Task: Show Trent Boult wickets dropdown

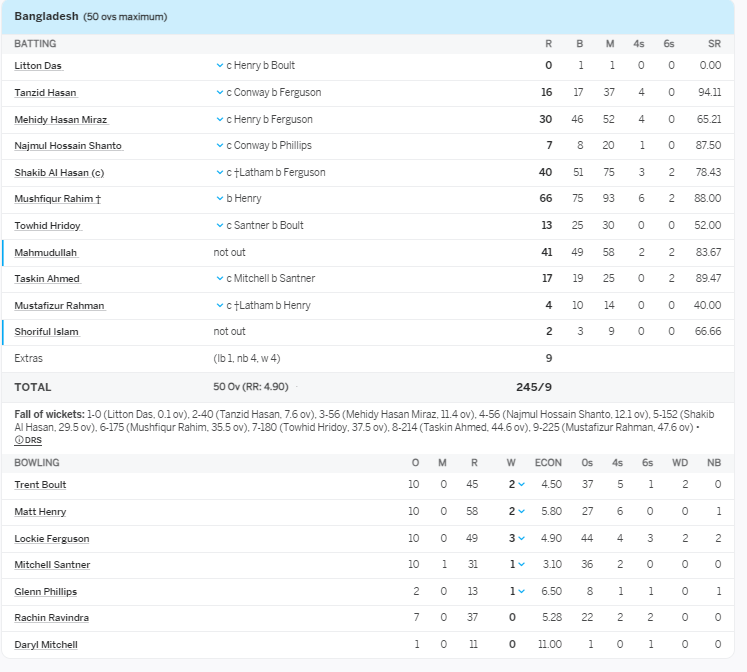Action: pyautogui.click(x=521, y=485)
